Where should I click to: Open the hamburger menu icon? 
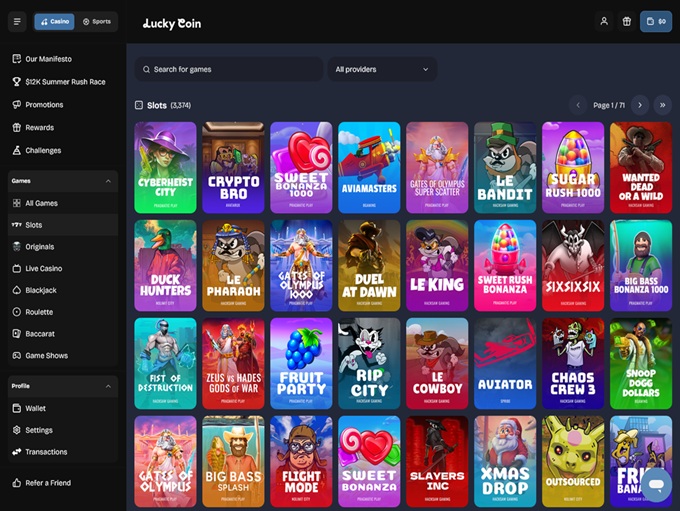[17, 22]
